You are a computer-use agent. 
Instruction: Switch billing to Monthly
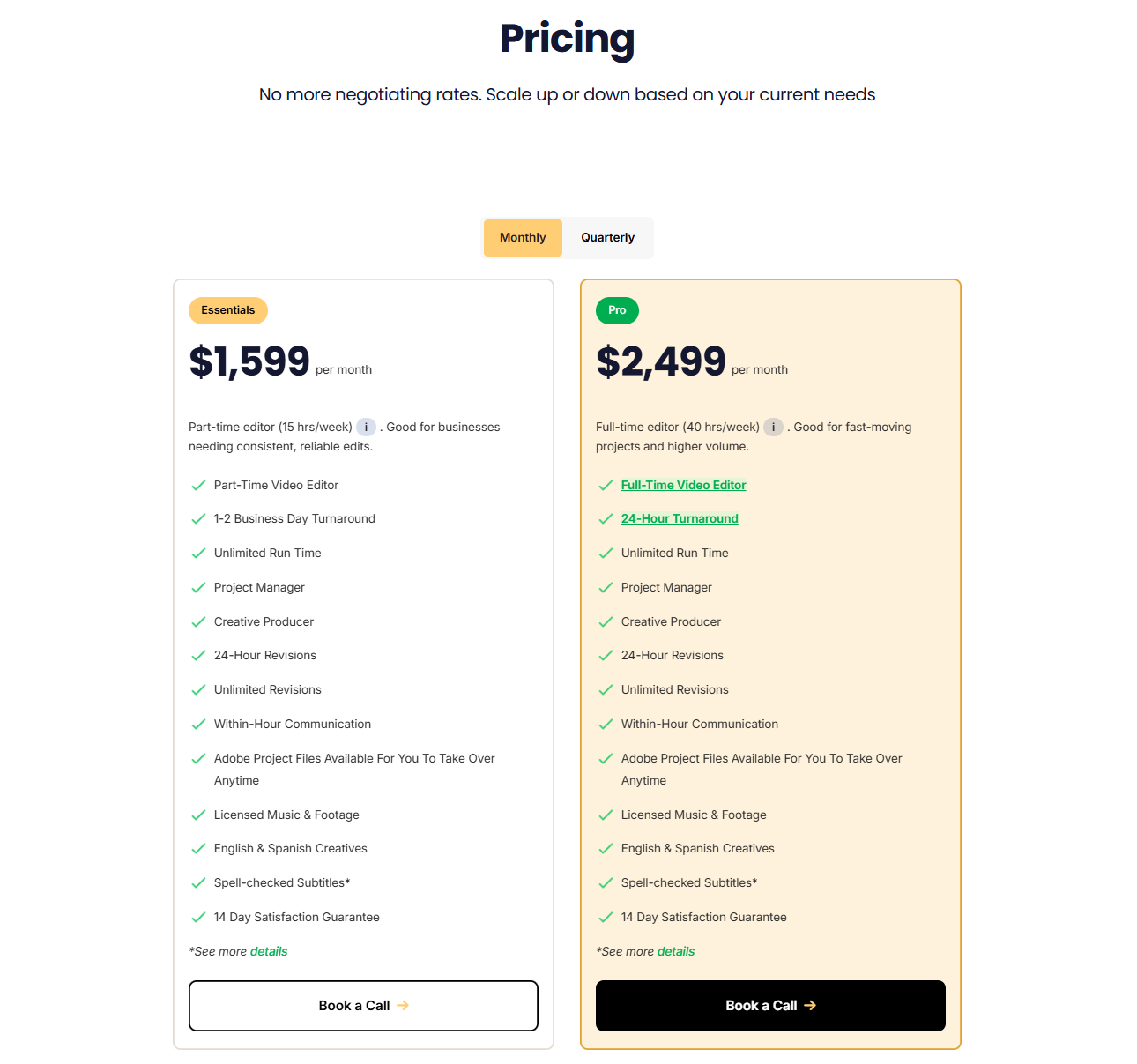tap(523, 238)
